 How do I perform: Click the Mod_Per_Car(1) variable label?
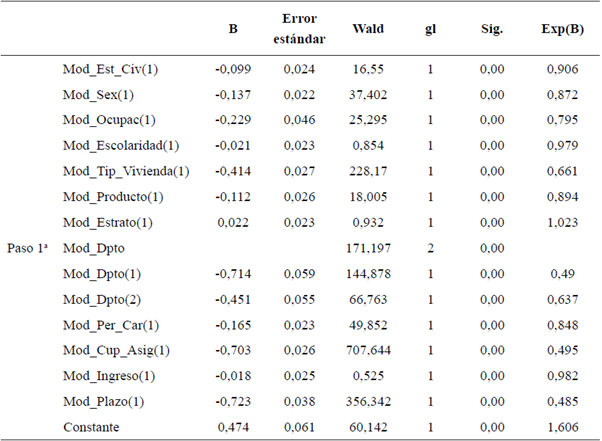(x=110, y=324)
